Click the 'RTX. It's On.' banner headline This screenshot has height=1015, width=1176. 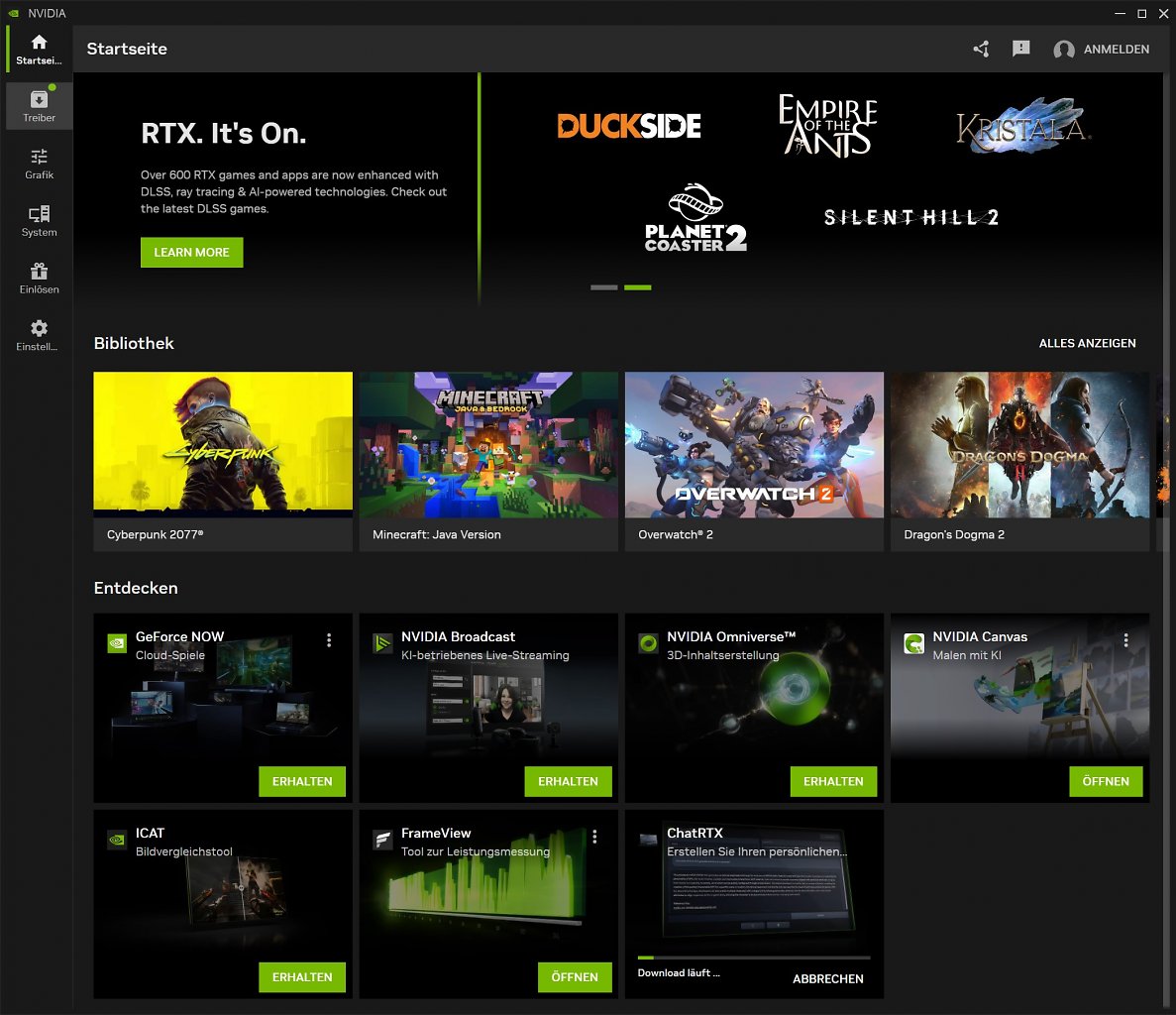224,134
